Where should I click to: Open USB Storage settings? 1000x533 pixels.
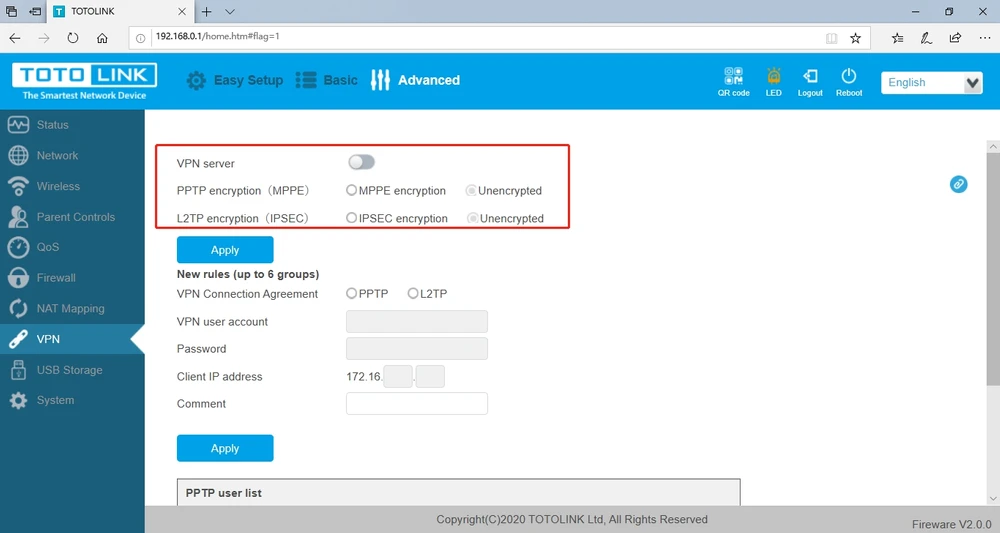69,370
